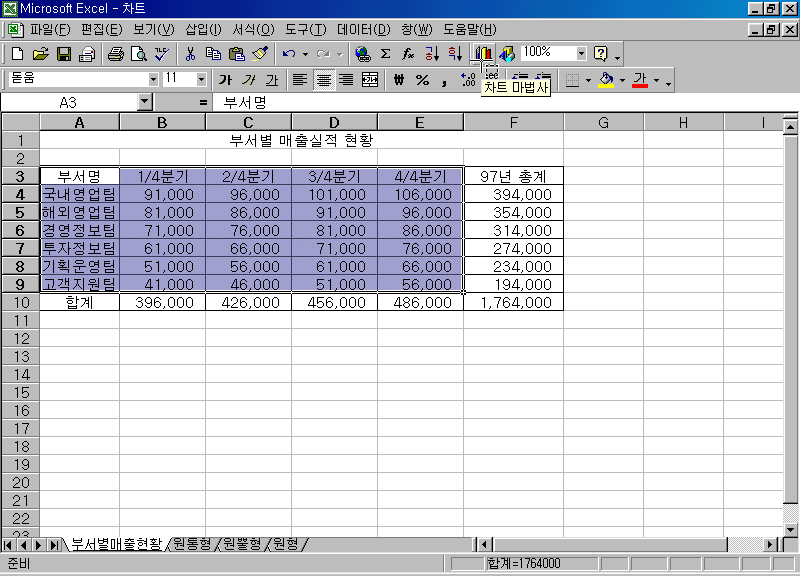Screen dimensions: 800x576
Task: Open the 서식(O) menu
Action: tap(254, 30)
